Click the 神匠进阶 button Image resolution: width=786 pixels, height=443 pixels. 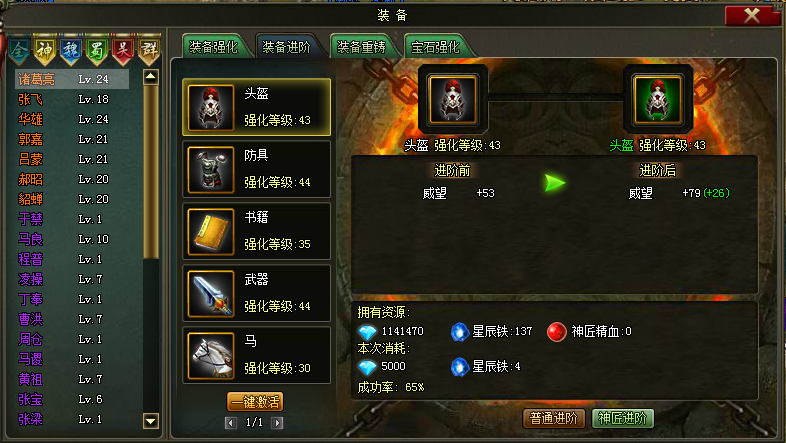[x=623, y=418]
